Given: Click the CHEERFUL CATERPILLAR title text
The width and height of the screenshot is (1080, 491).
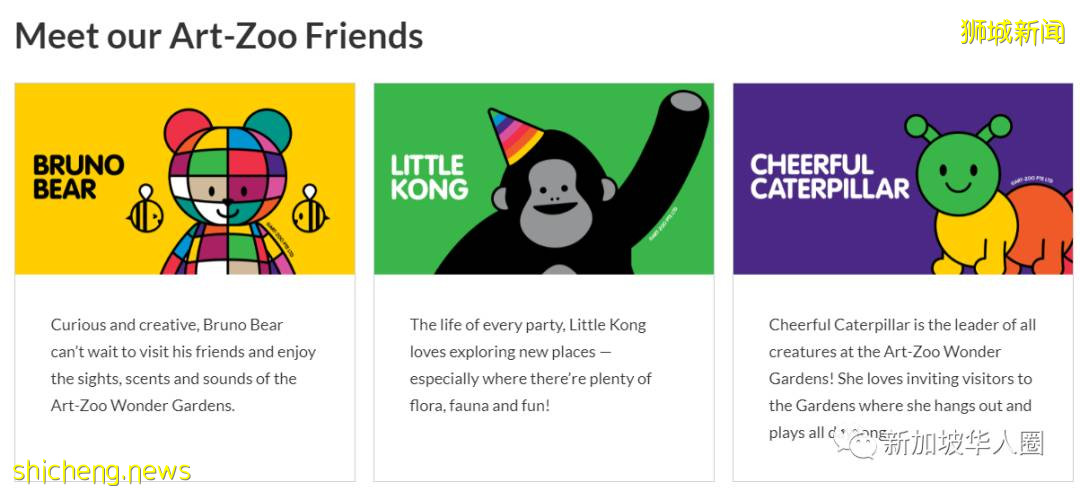Looking at the screenshot, I should tap(829, 177).
